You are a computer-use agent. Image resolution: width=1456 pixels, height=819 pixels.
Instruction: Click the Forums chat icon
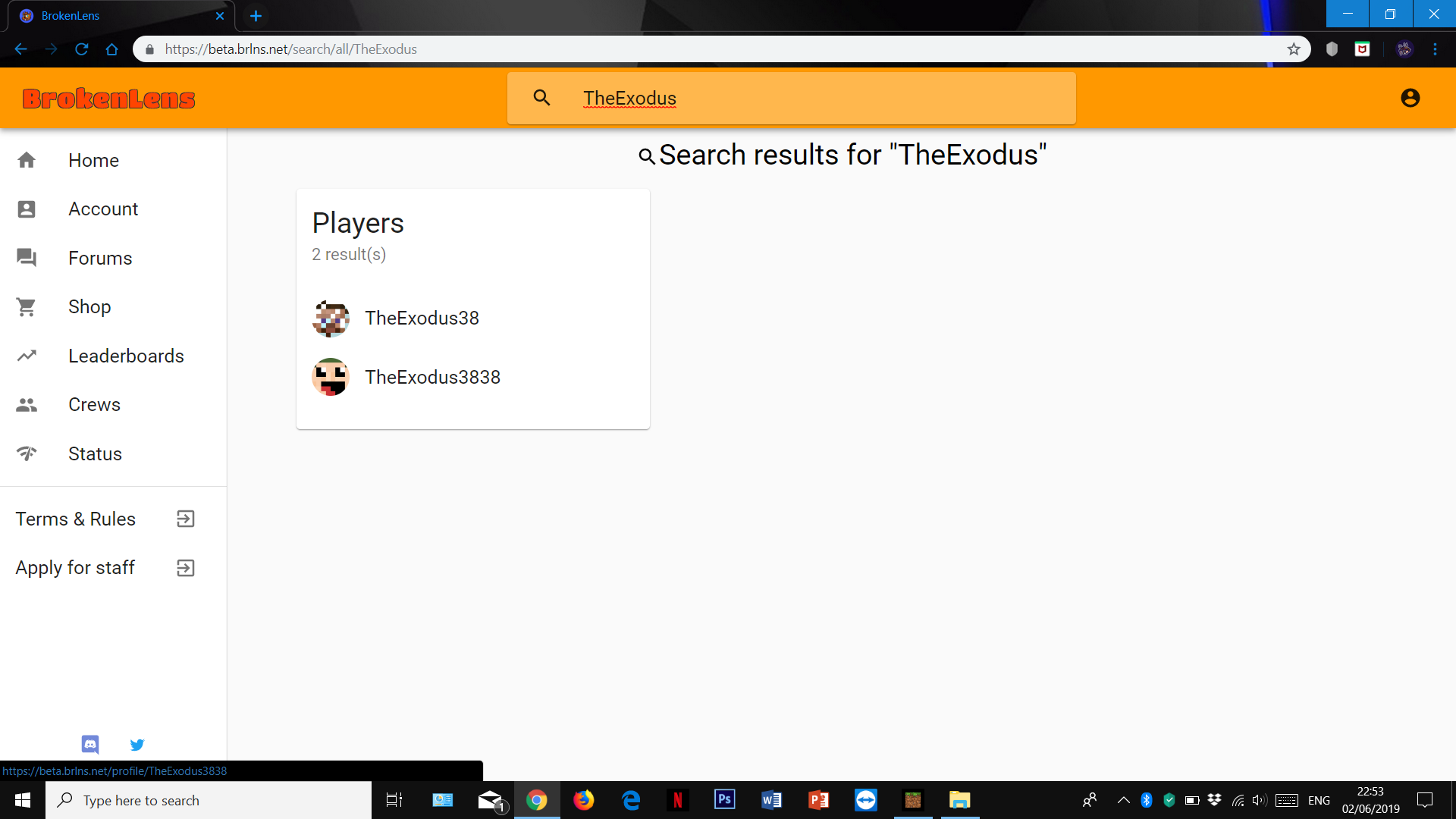pyautogui.click(x=27, y=258)
